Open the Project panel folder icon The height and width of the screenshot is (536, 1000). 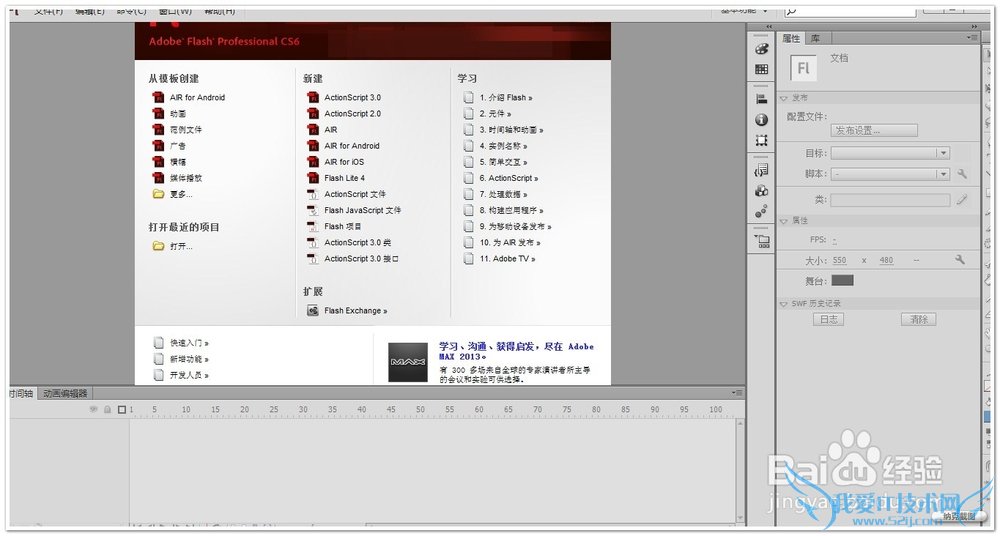(x=761, y=241)
